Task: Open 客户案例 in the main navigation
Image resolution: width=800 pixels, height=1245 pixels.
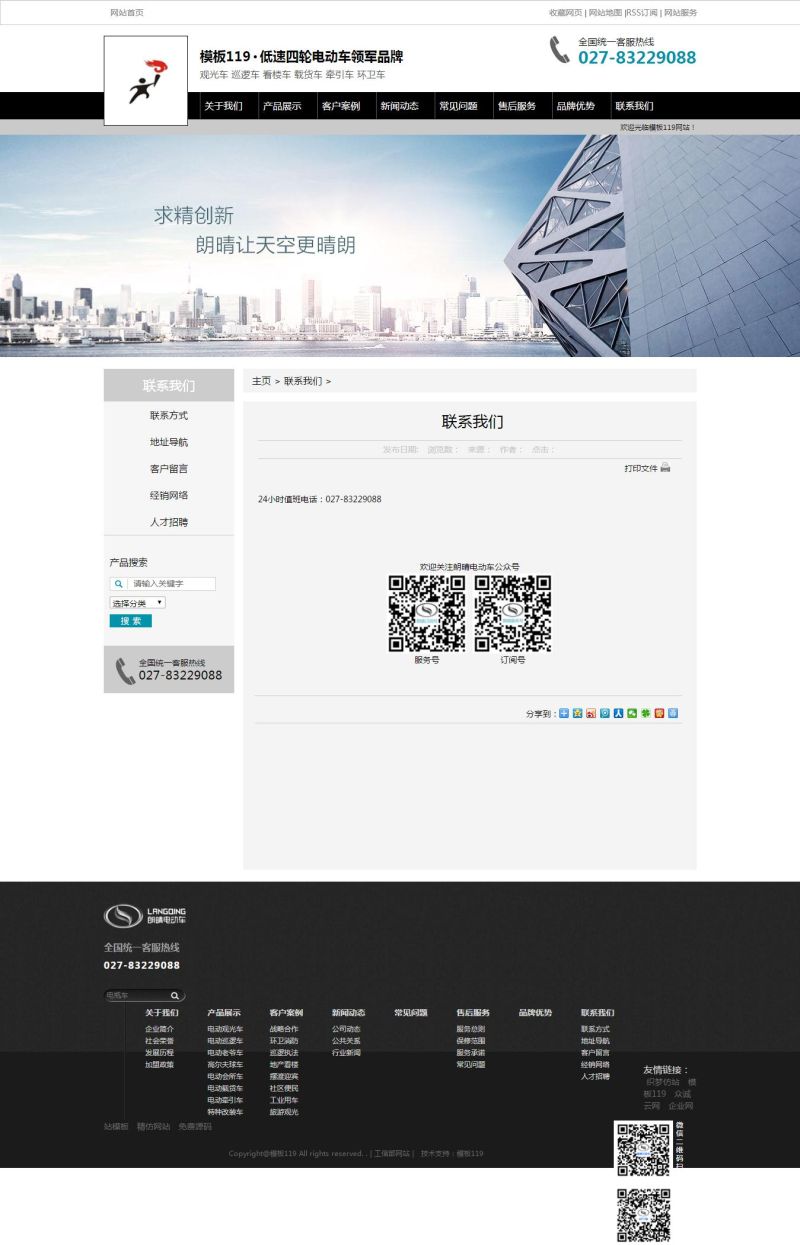Action: [341, 106]
